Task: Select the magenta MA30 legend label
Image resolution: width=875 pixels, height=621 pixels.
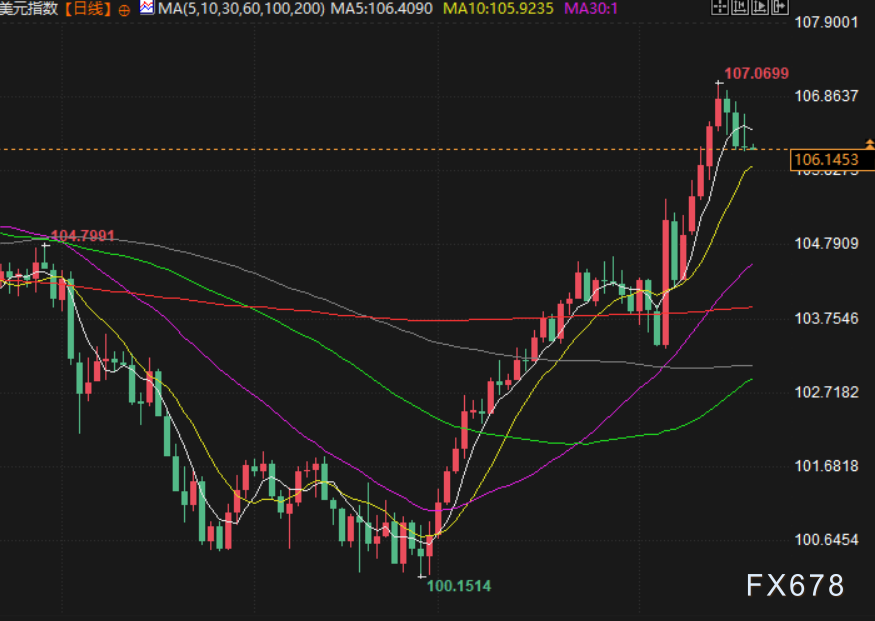Action: click(591, 9)
